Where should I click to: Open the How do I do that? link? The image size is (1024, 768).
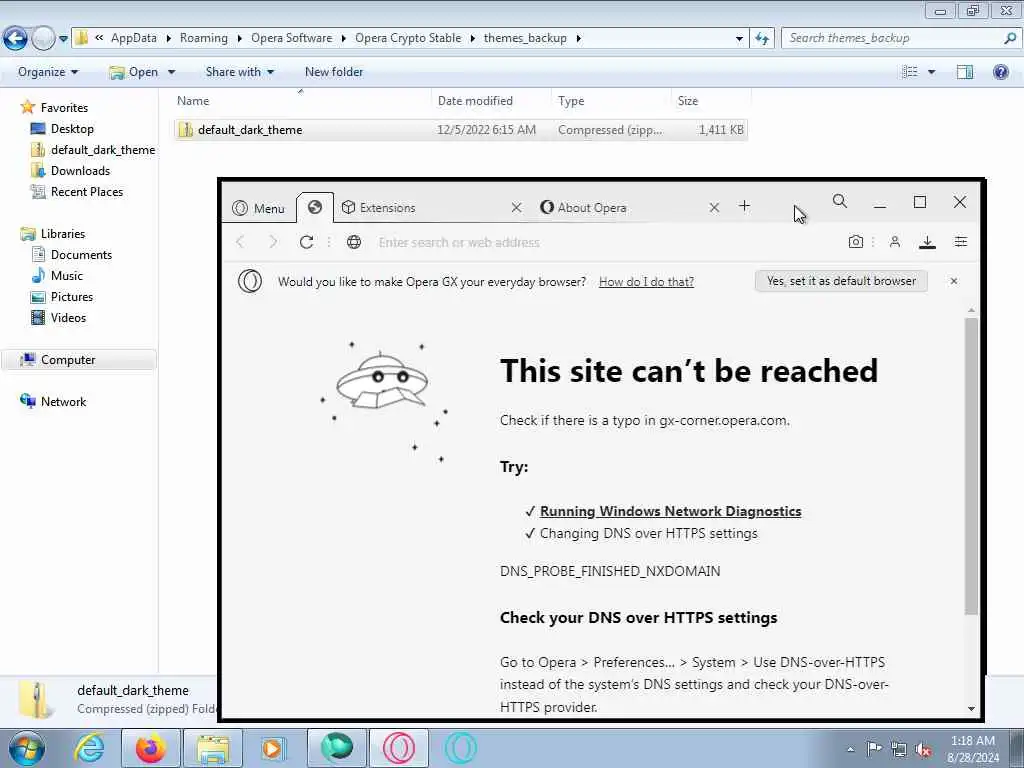point(646,281)
